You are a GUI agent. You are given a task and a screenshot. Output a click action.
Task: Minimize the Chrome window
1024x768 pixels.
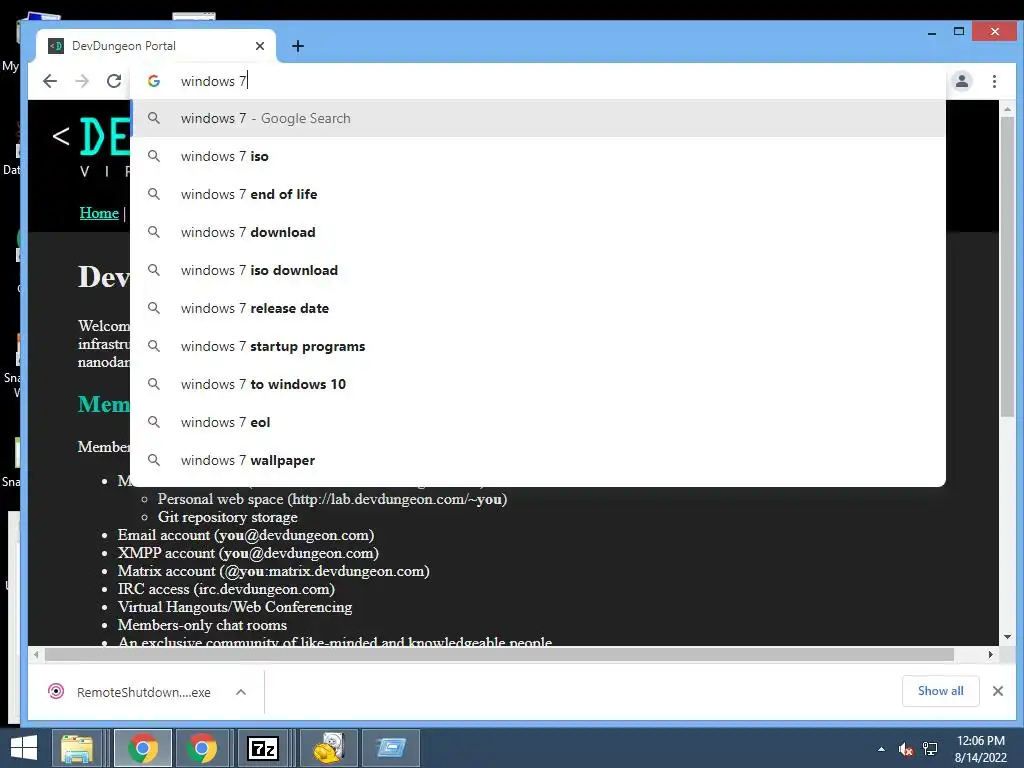click(932, 32)
